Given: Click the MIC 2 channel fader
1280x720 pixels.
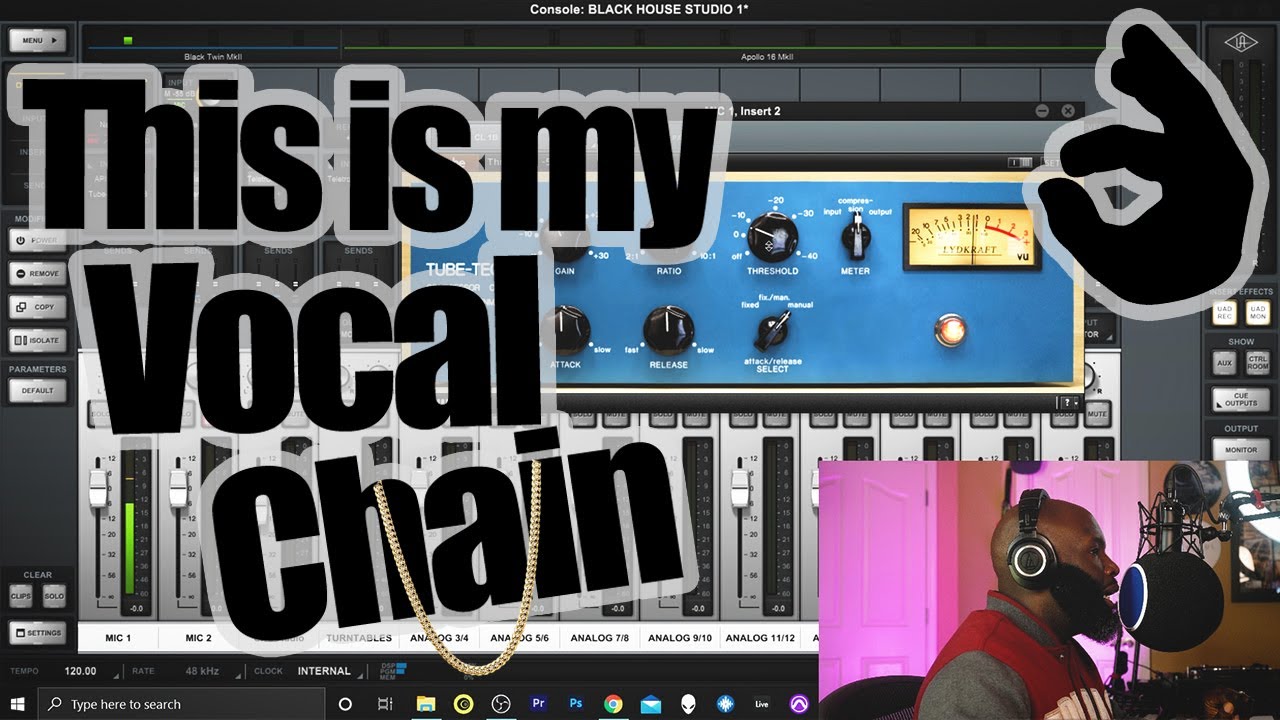Looking at the screenshot, I should [x=178, y=486].
